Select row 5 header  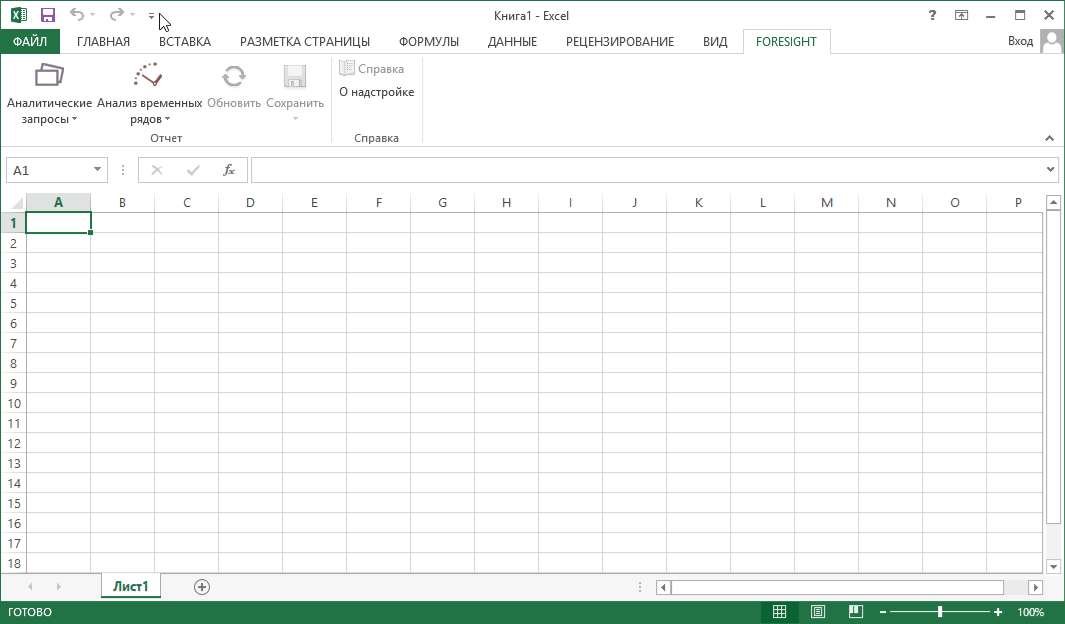click(14, 304)
